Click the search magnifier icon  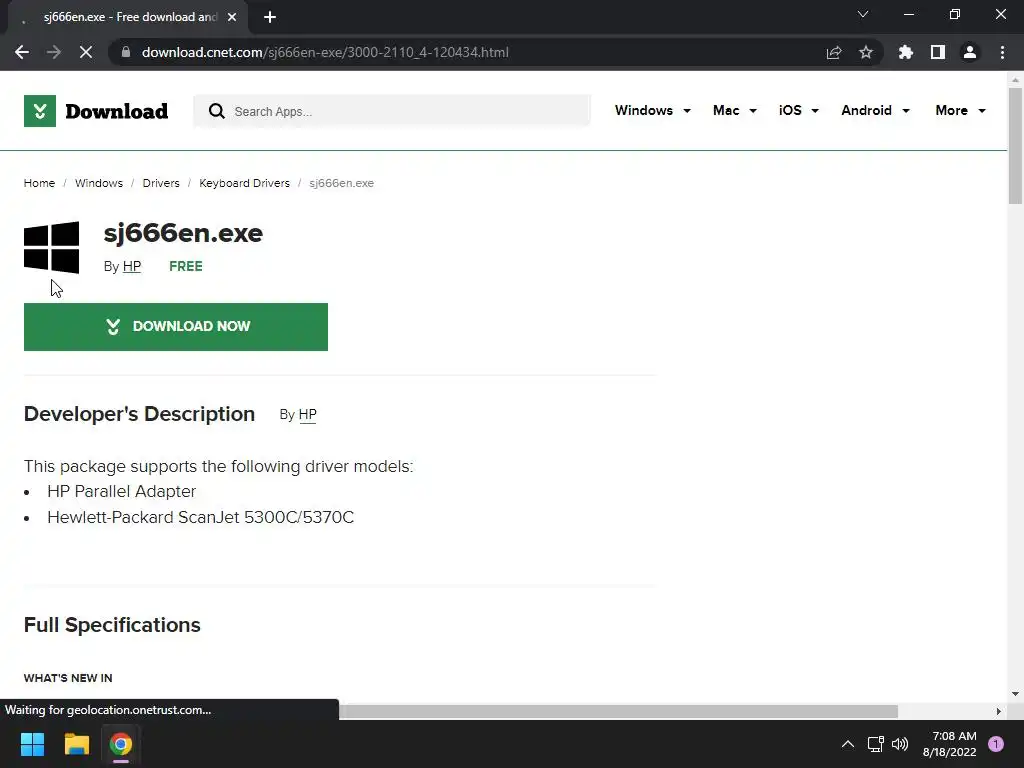point(217,111)
